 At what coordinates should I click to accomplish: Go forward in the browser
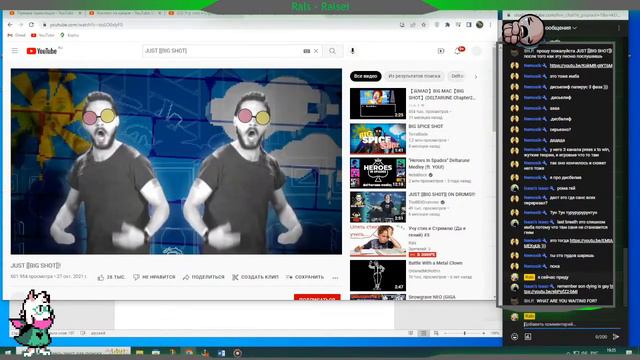point(21,25)
